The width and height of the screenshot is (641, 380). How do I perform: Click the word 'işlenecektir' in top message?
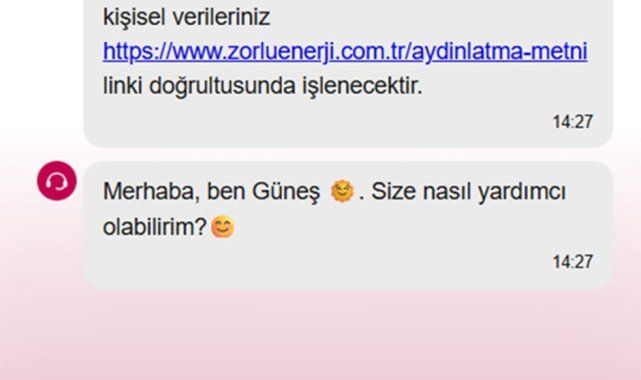pyautogui.click(x=362, y=86)
